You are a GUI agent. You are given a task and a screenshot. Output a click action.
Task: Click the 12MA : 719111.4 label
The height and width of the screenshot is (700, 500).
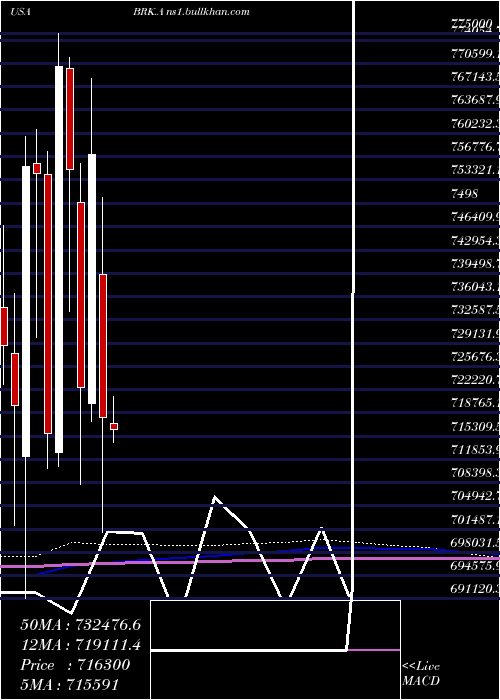pos(80,644)
